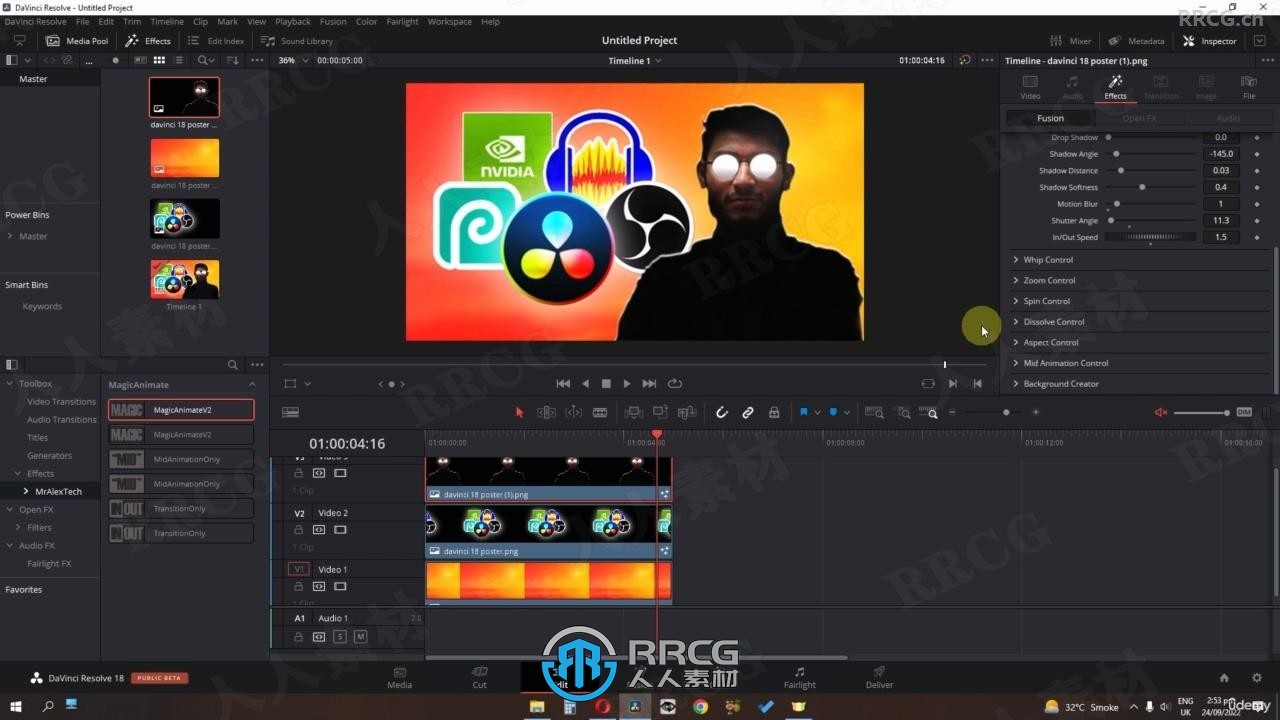Activate the Trim edit mode tool

546,412
